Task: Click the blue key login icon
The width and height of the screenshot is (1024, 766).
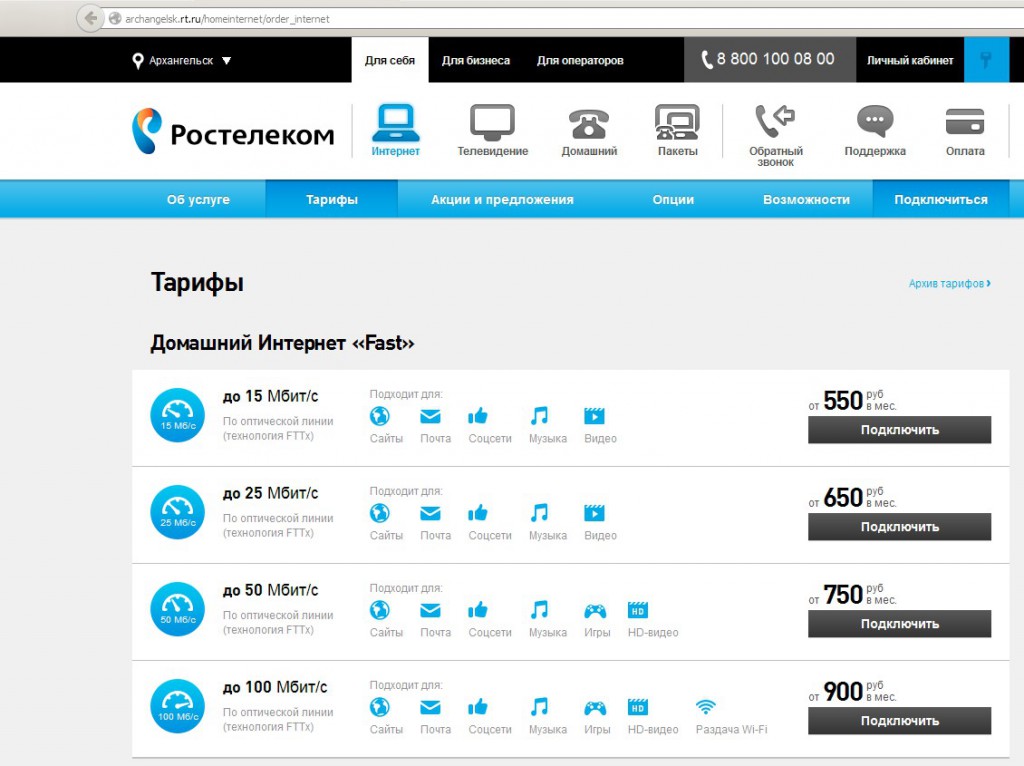Action: pos(986,60)
